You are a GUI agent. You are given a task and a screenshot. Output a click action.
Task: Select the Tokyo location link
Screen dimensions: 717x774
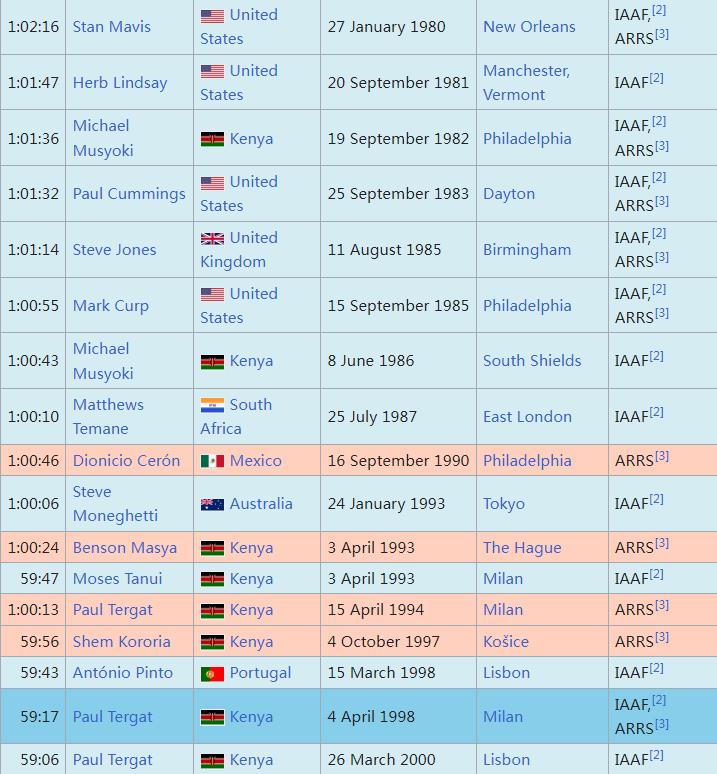(504, 504)
